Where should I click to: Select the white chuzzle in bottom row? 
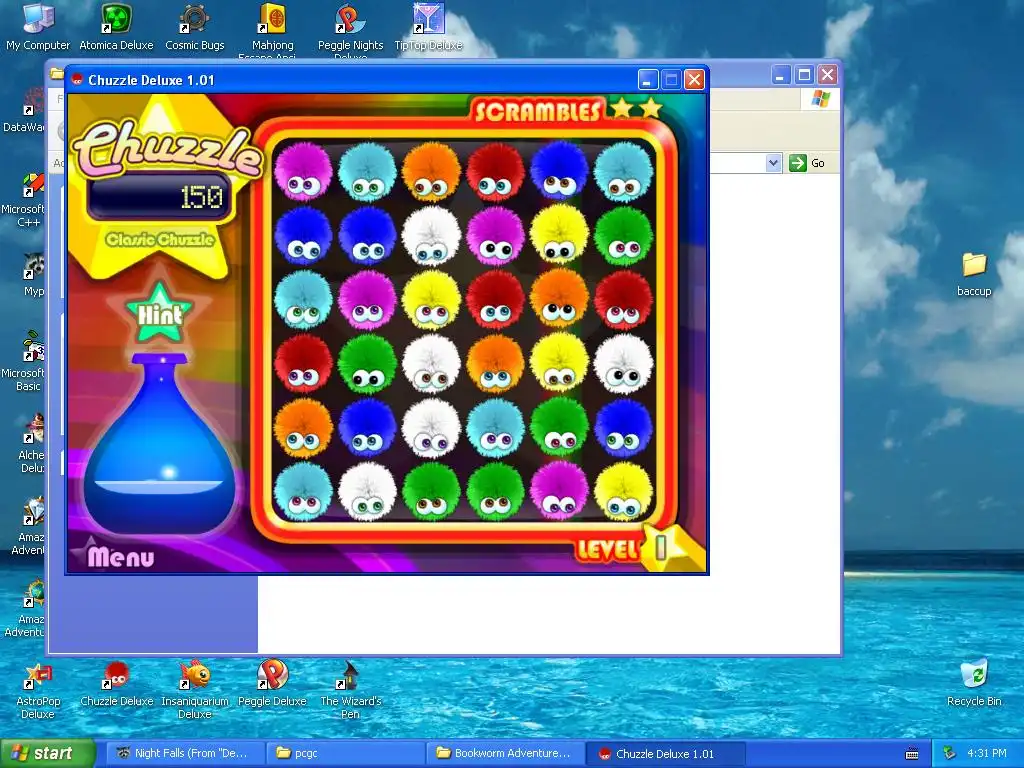[367, 491]
